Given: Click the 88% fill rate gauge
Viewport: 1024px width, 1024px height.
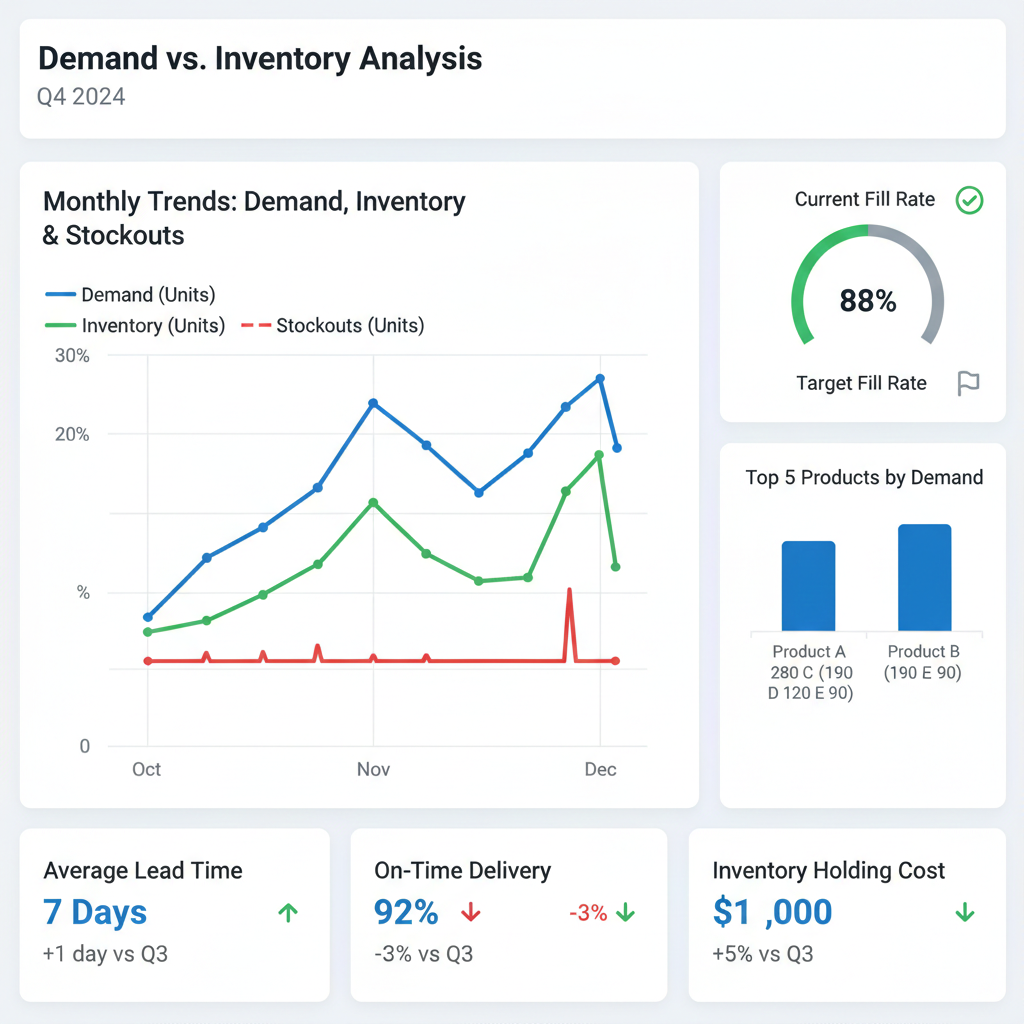Looking at the screenshot, I should 866,300.
